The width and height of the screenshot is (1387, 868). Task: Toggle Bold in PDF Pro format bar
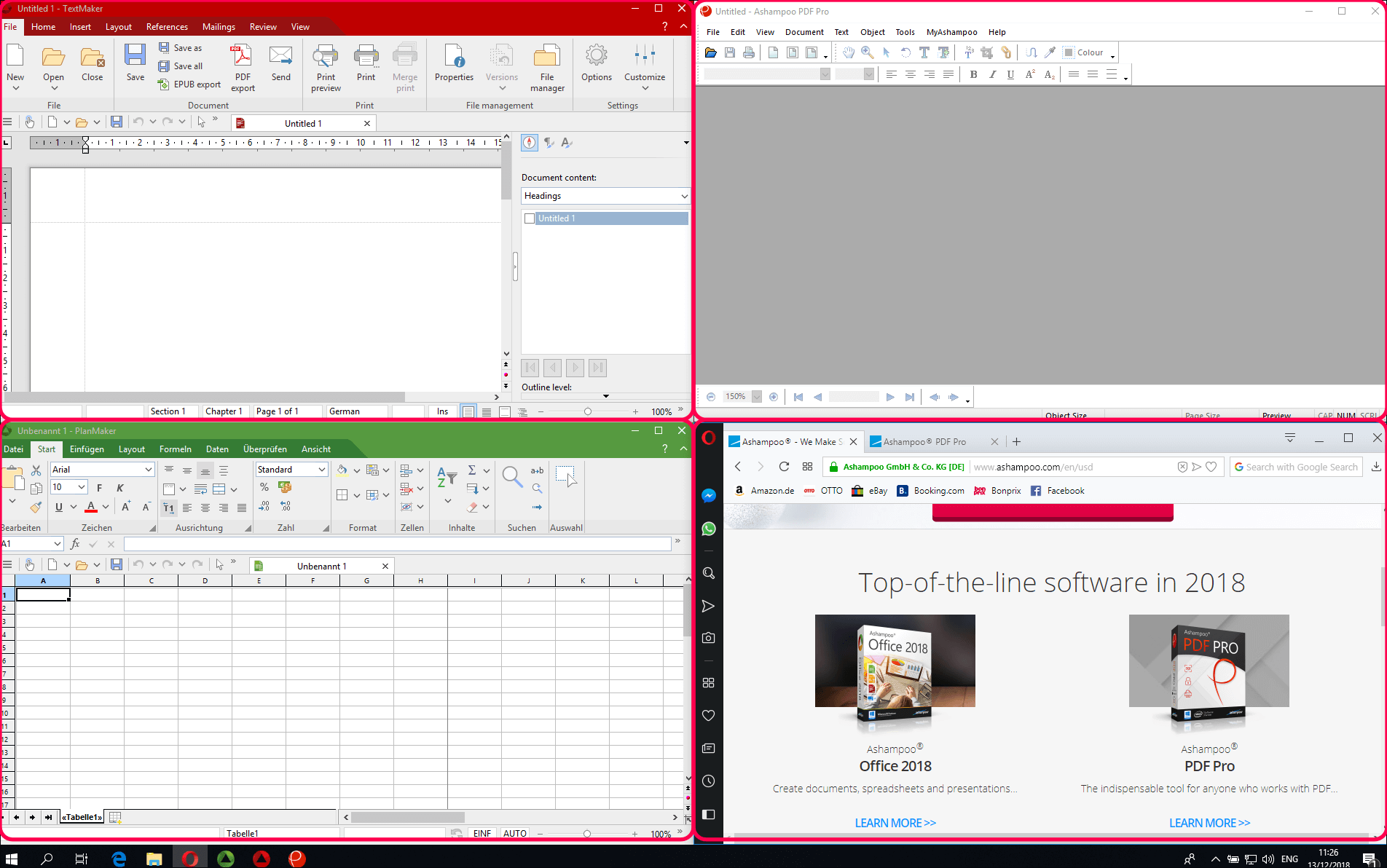pyautogui.click(x=973, y=74)
